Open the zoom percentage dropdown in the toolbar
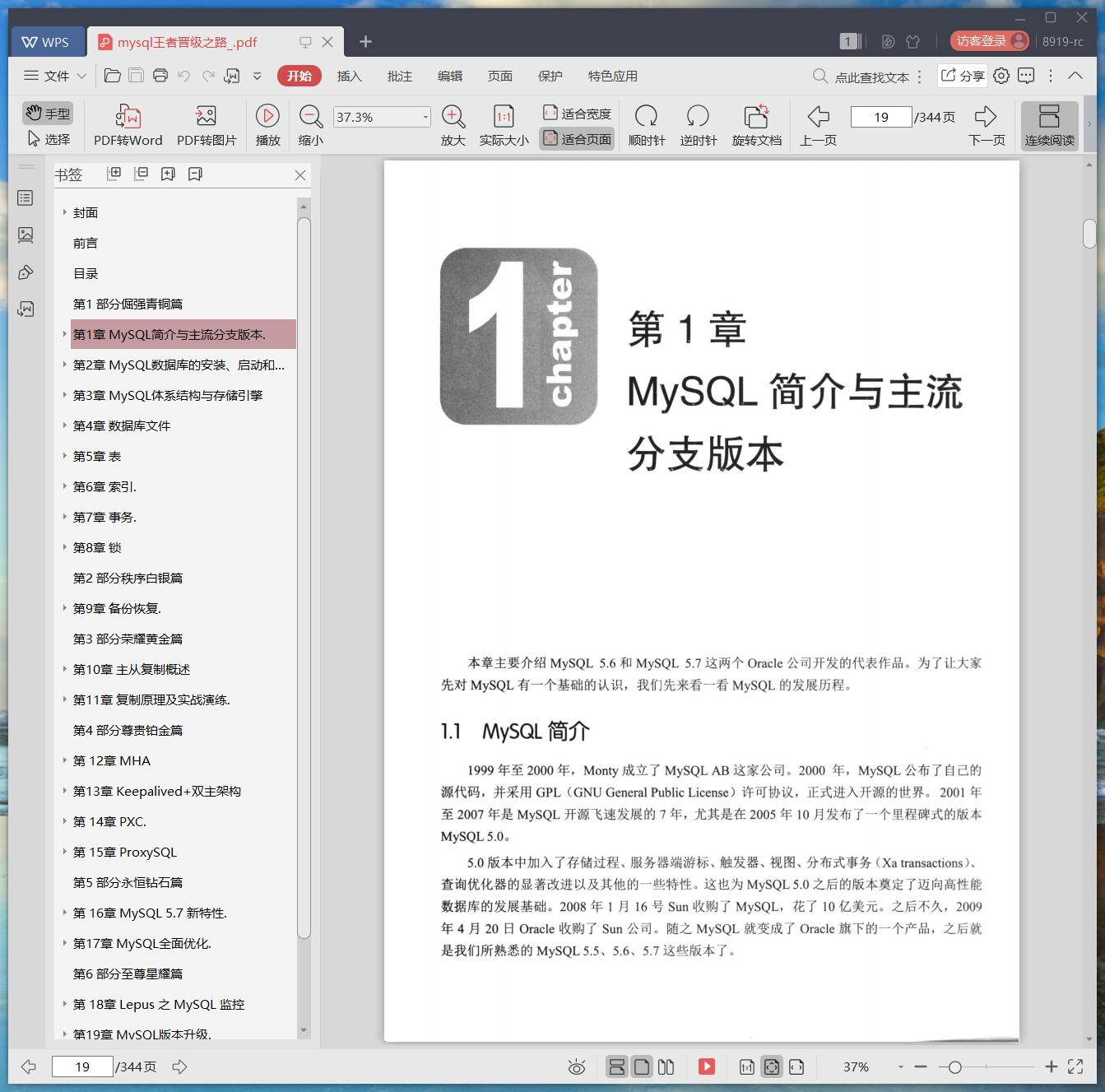 coord(425,117)
